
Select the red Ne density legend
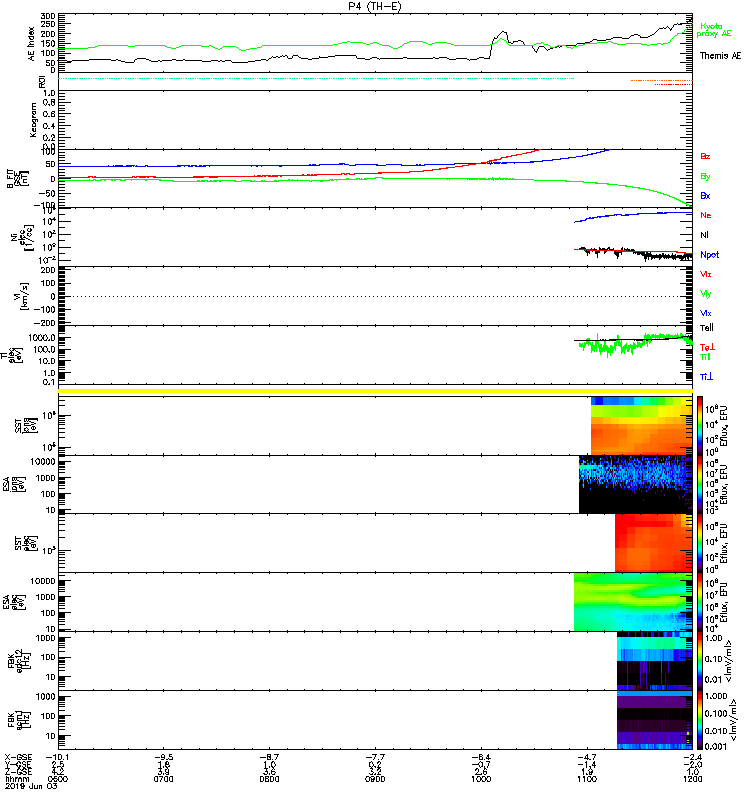pyautogui.click(x=706, y=215)
